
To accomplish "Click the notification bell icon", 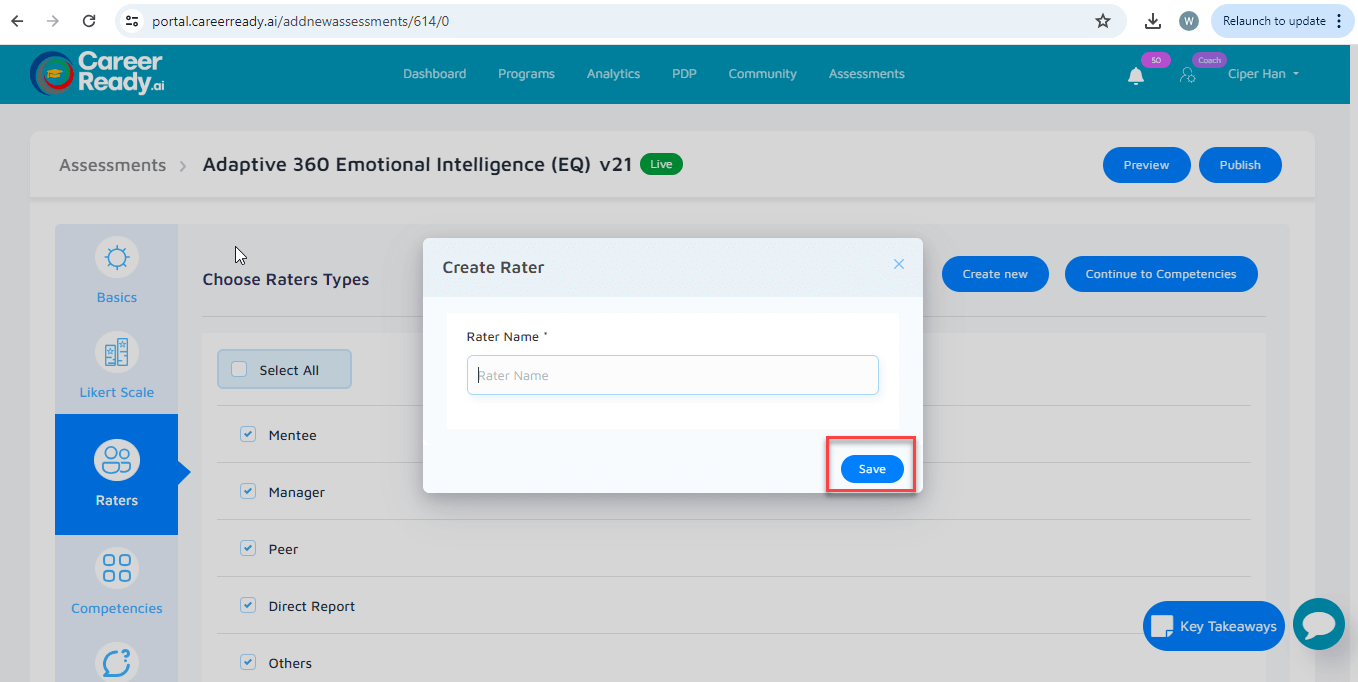I will (x=1135, y=74).
